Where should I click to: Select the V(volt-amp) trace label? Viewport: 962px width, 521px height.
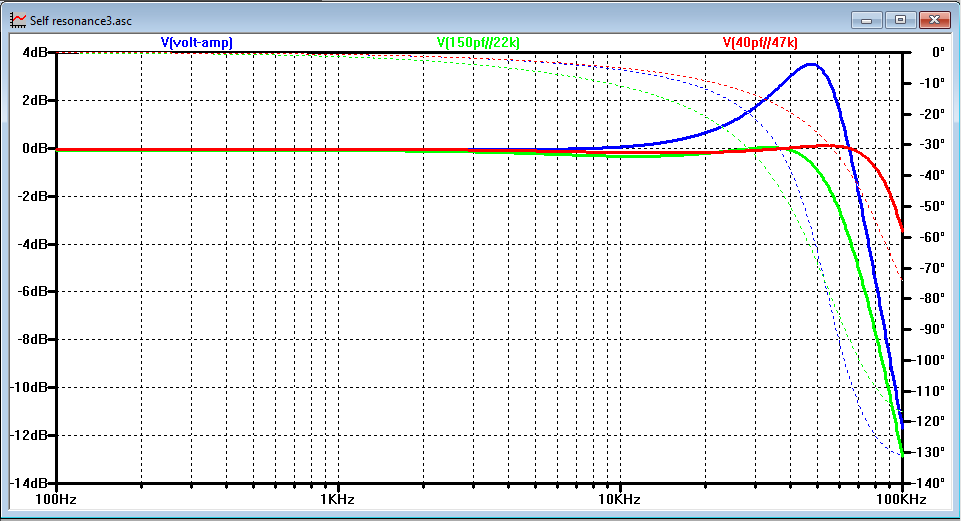click(196, 42)
